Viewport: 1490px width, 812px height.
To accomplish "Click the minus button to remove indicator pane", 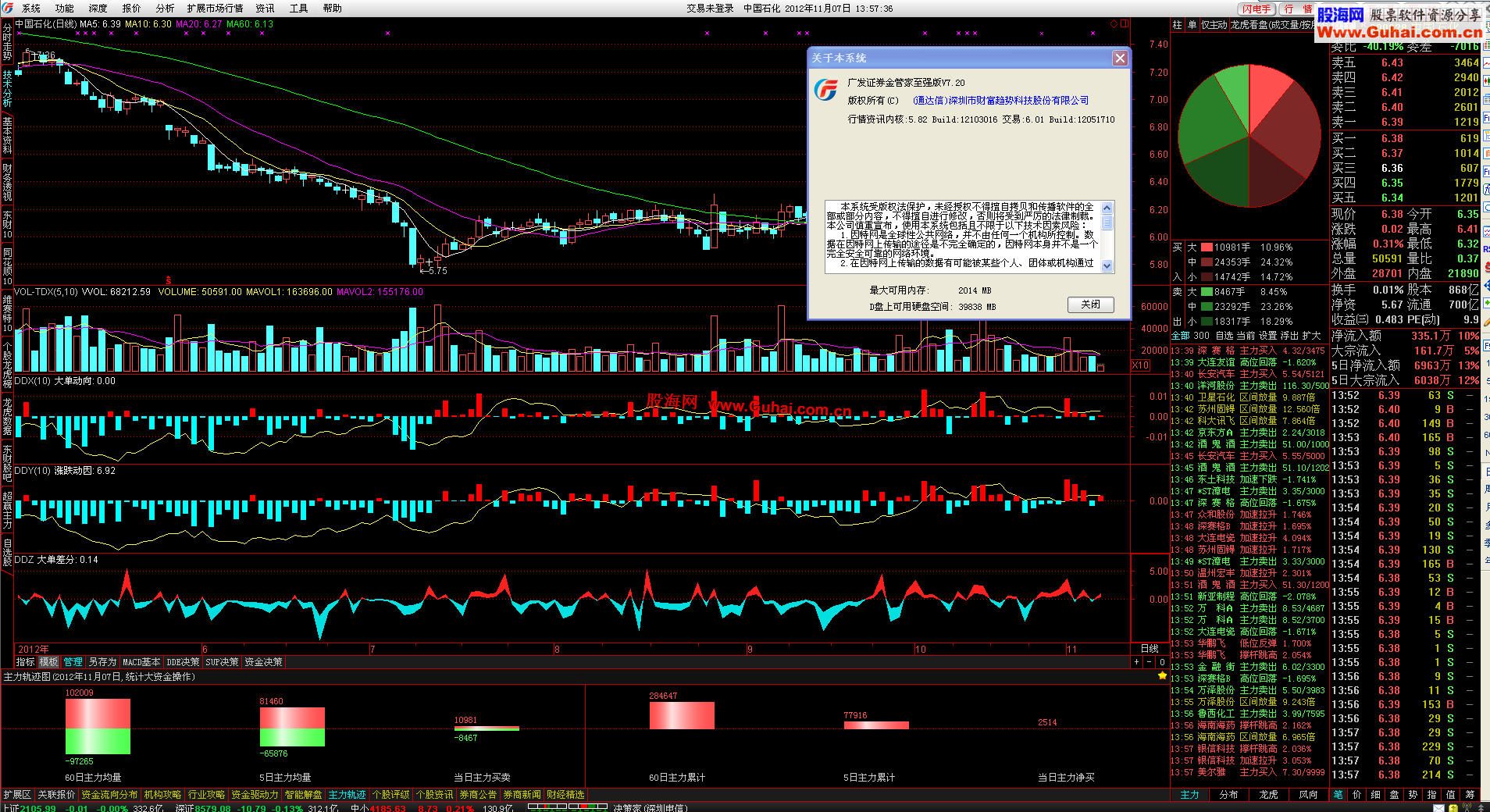I will point(1149,662).
